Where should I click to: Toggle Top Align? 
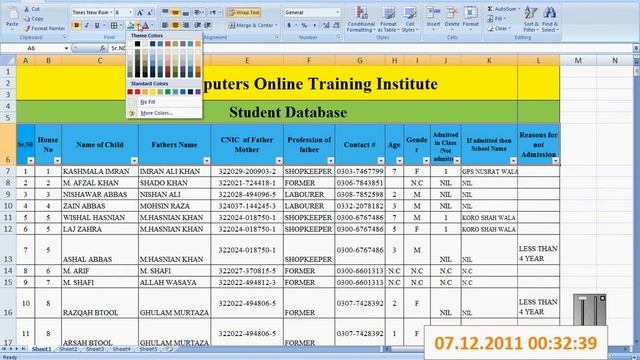pos(165,12)
